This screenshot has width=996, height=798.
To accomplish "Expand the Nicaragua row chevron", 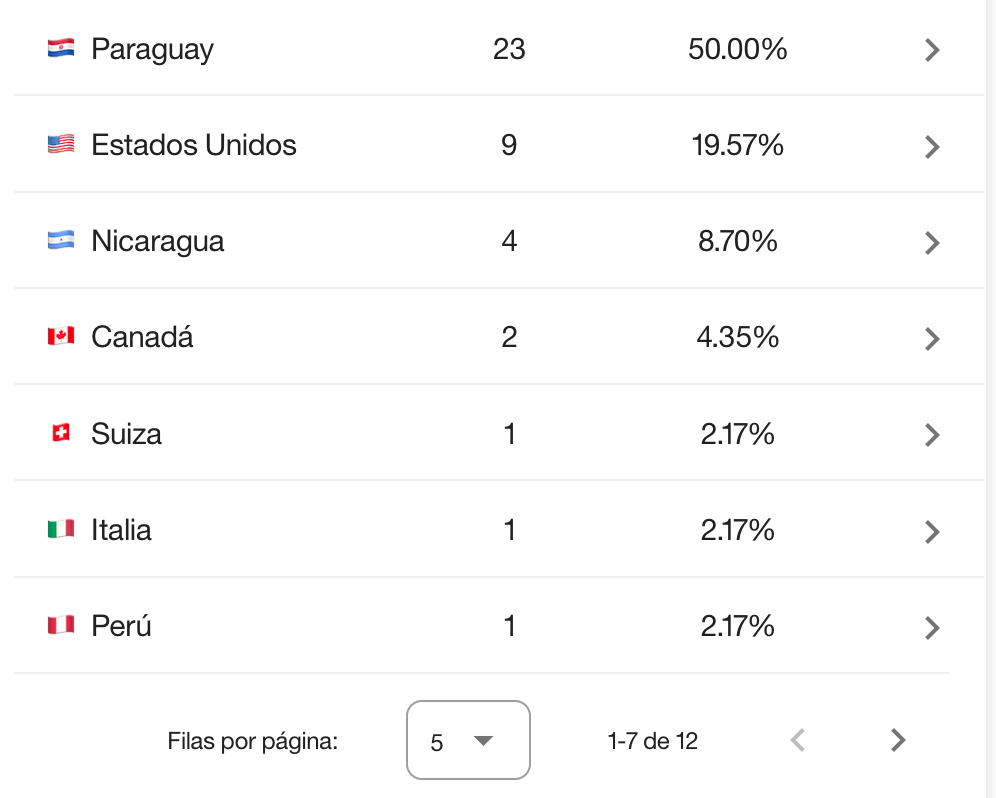I will tap(932, 243).
